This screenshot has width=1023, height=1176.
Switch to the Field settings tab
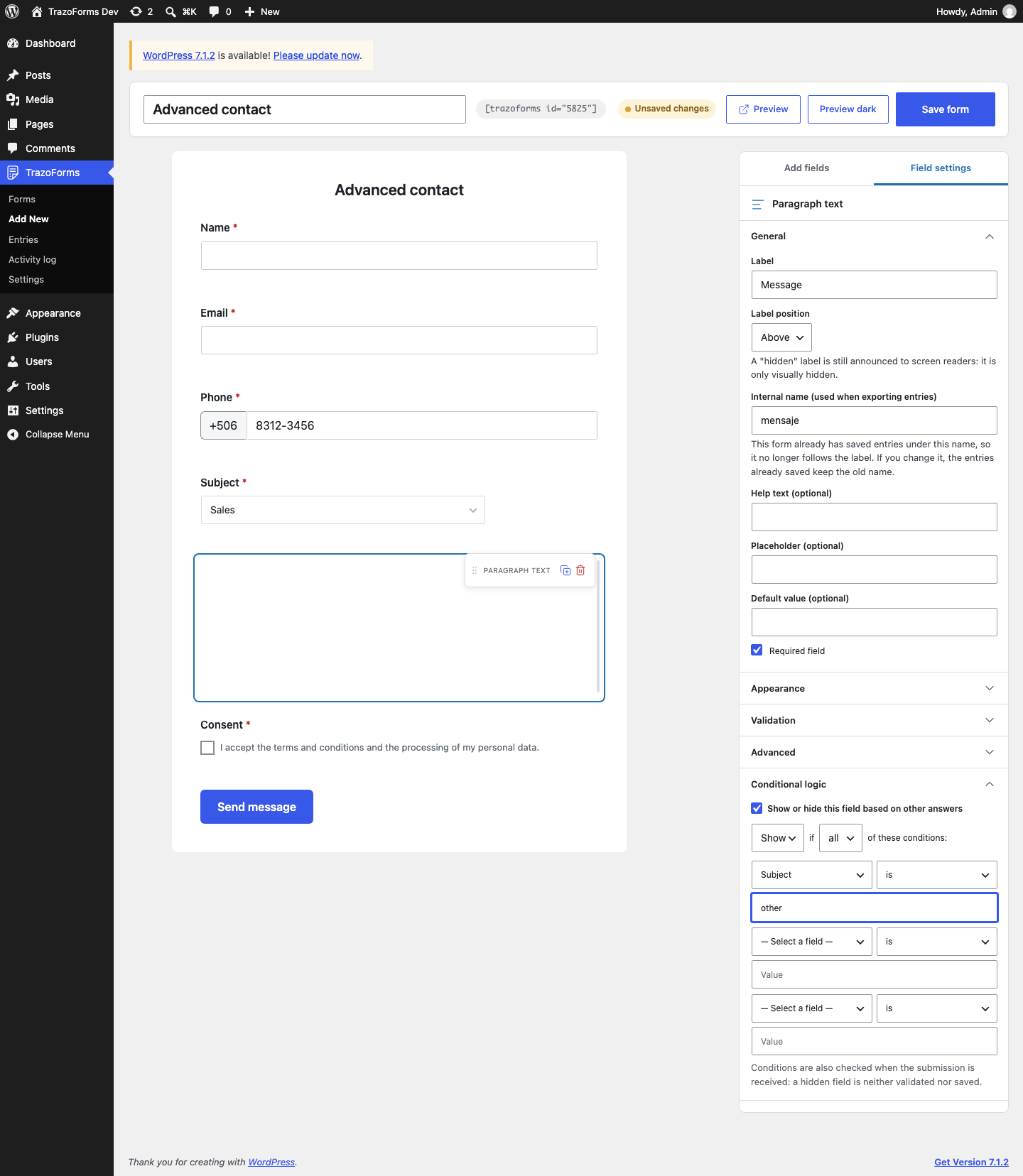[x=941, y=168]
